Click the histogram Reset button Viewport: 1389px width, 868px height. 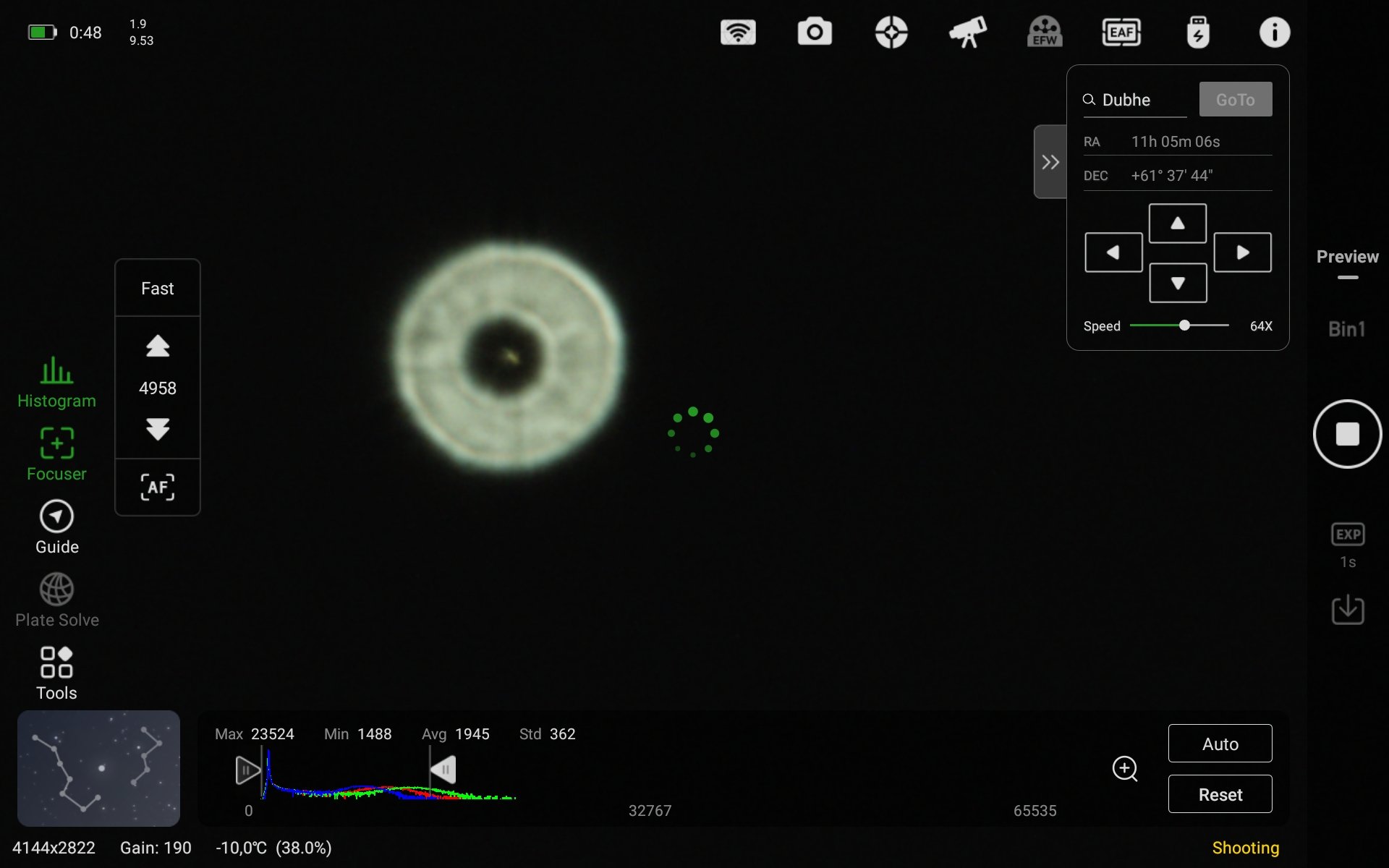[x=1220, y=794]
